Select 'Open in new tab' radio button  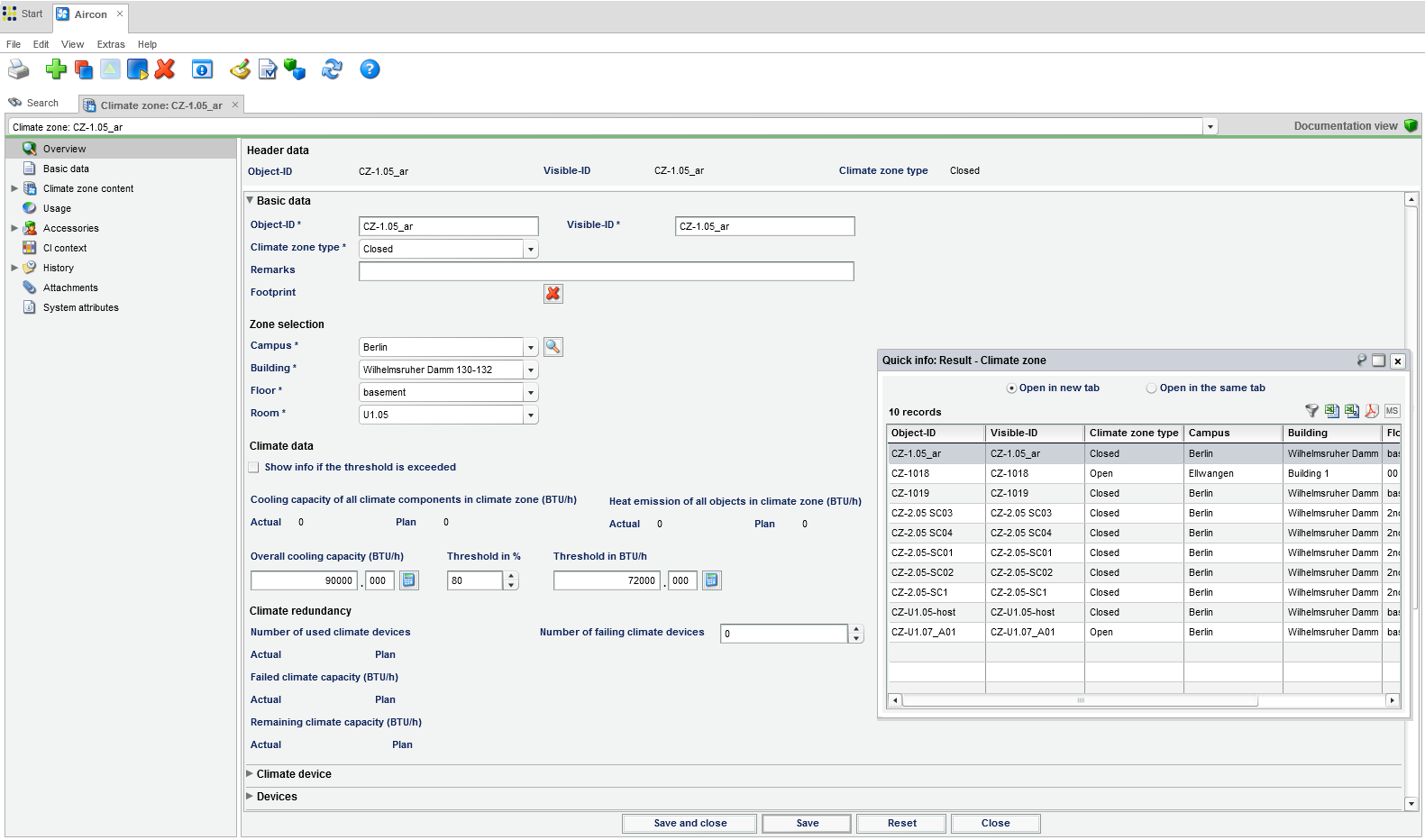(1011, 388)
